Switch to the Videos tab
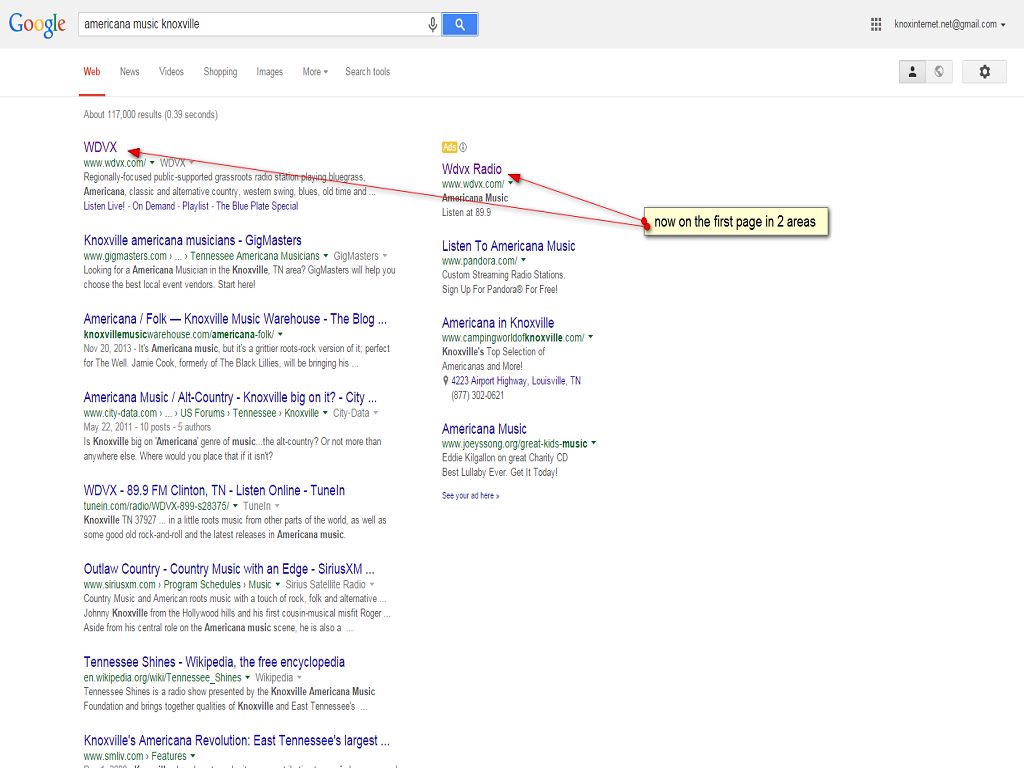 click(x=171, y=71)
